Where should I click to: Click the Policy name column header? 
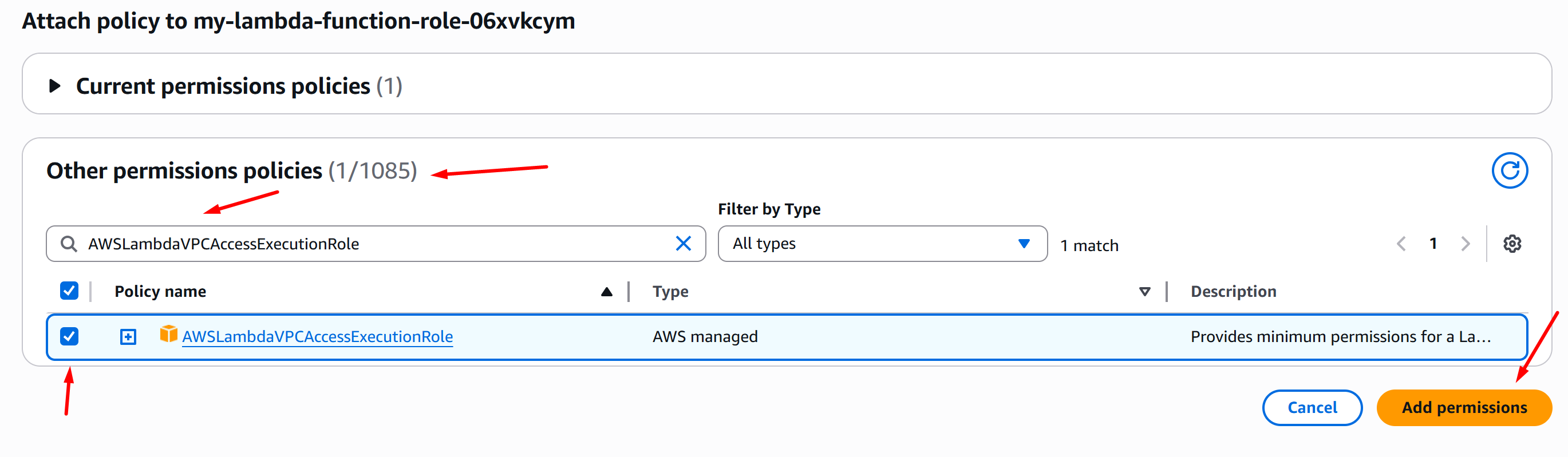coord(160,292)
